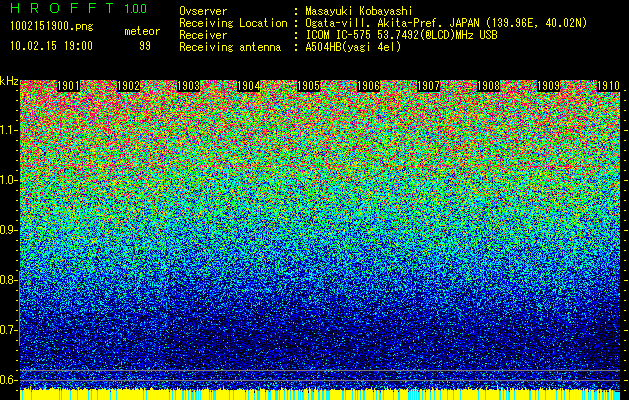Click the 1907 time marker
629x400 pixels.
coord(428,86)
